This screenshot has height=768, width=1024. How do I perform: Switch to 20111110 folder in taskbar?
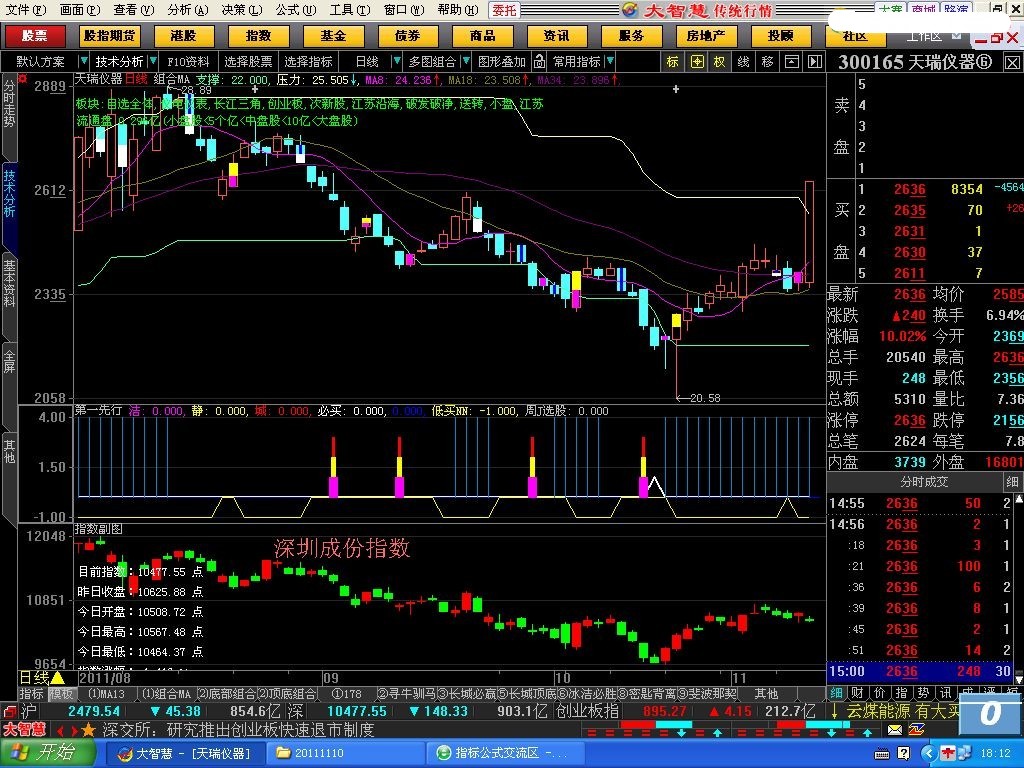tap(346, 754)
